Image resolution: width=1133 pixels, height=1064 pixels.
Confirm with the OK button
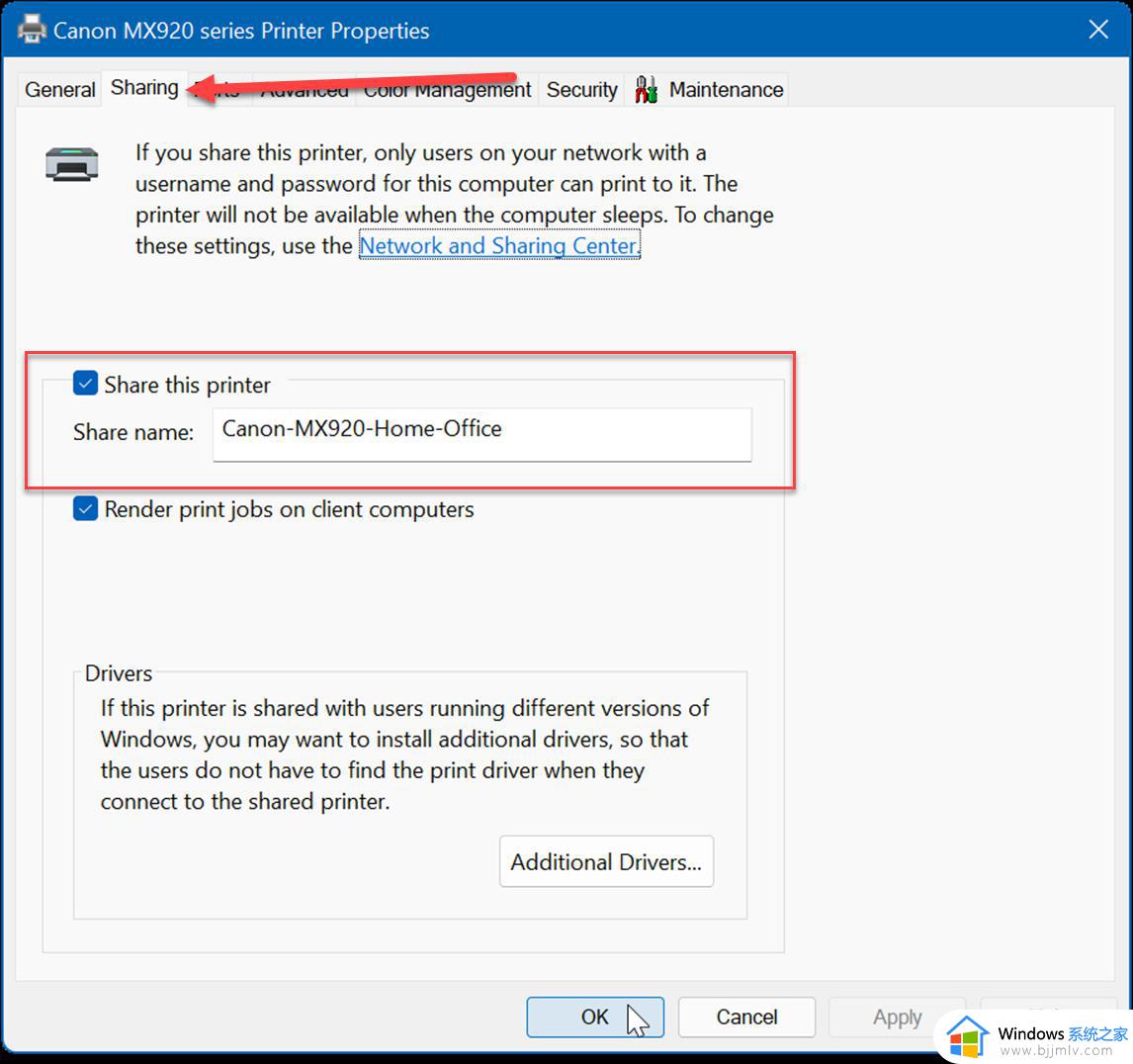[x=595, y=1017]
